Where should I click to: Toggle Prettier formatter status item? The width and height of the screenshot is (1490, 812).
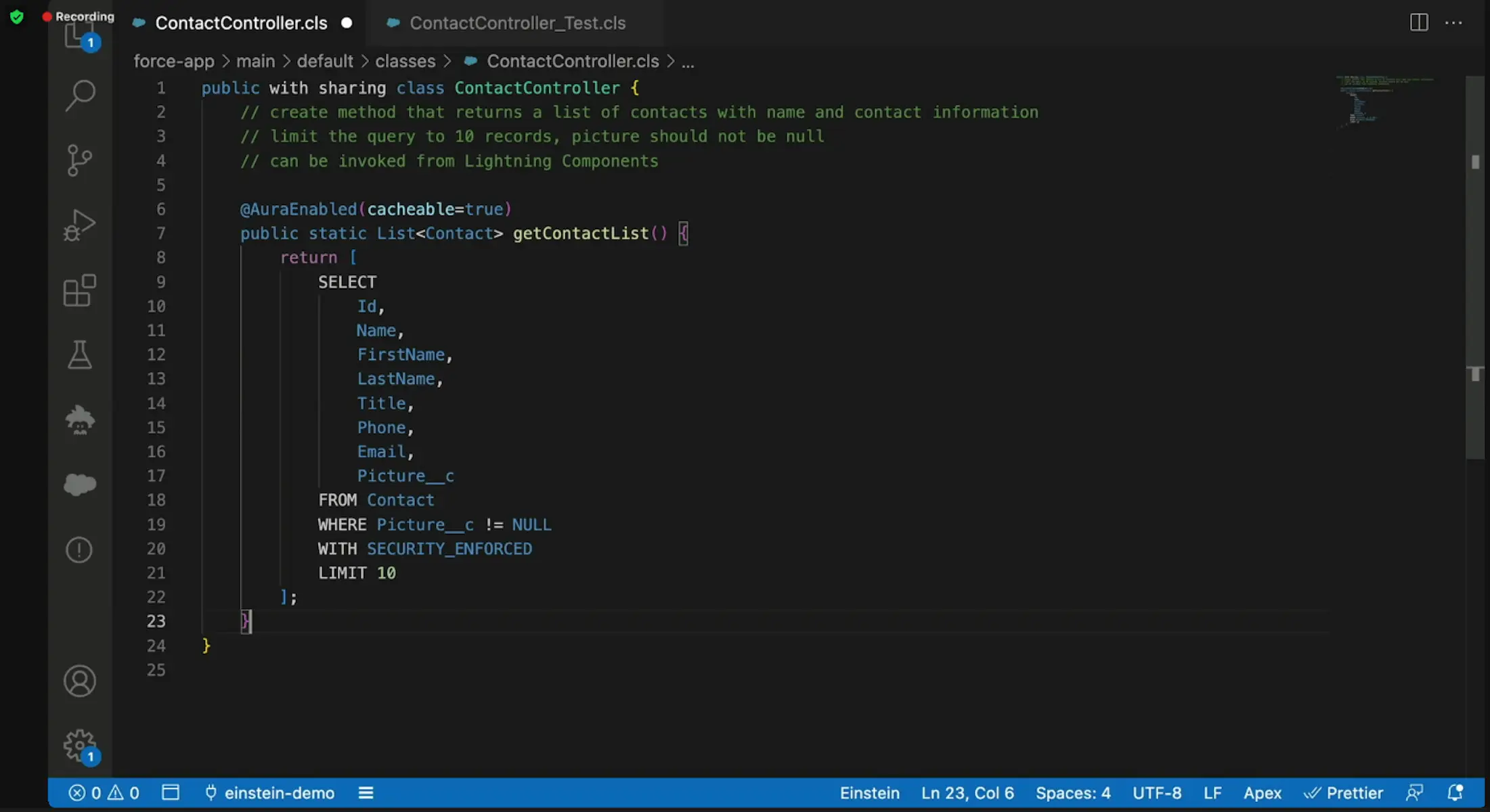click(x=1344, y=792)
